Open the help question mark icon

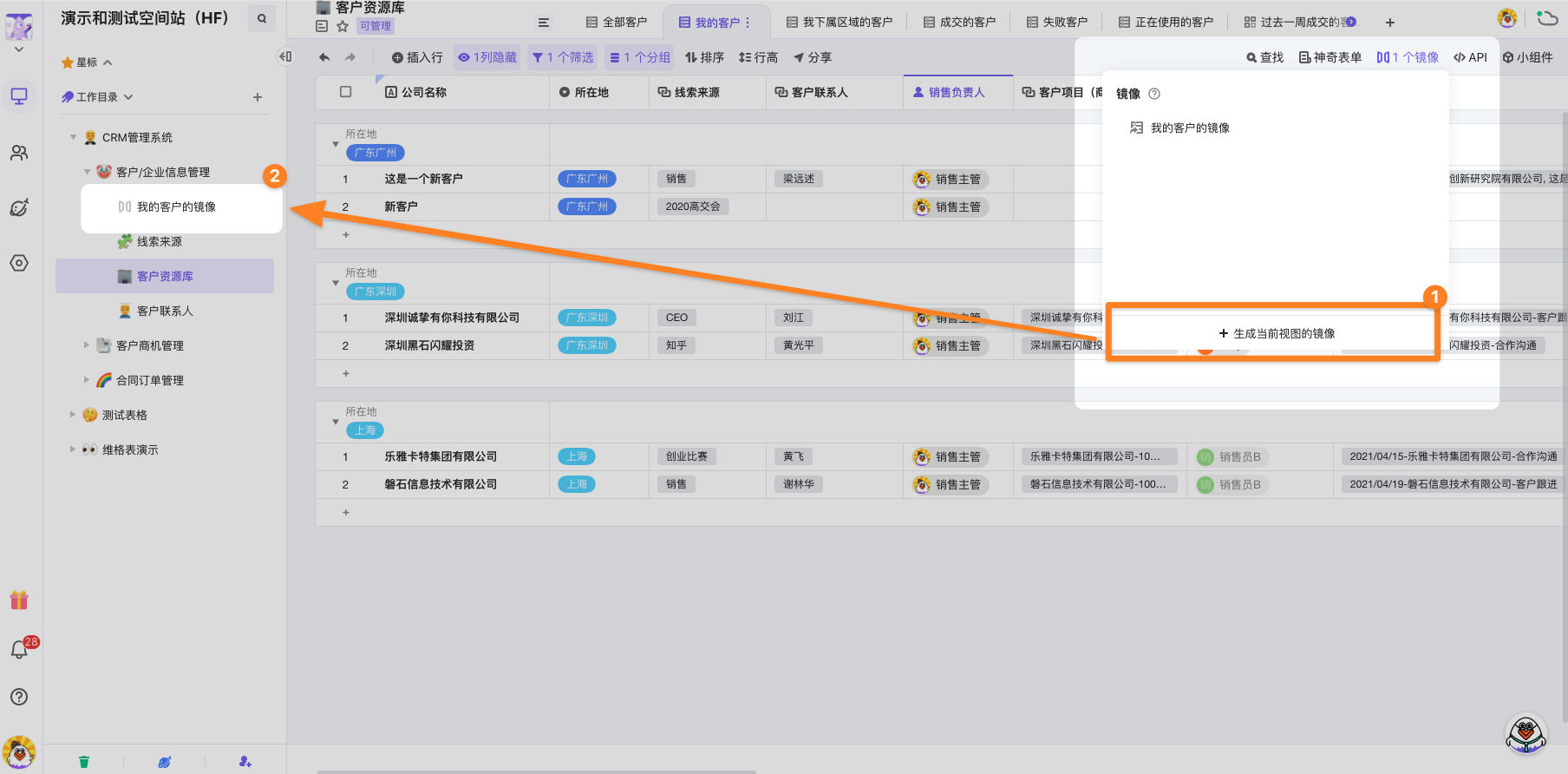tap(19, 697)
